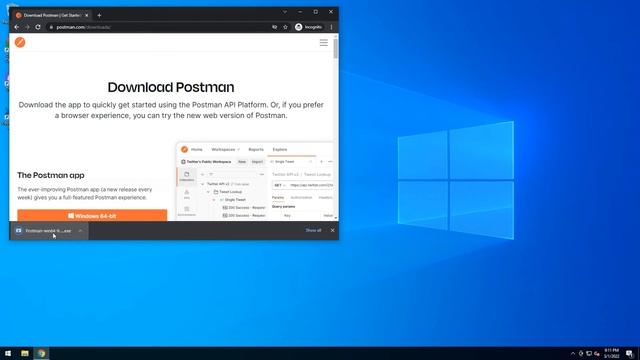Image resolution: width=640 pixels, height=360 pixels.
Task: Open the notification center icon
Action: click(x=629, y=353)
